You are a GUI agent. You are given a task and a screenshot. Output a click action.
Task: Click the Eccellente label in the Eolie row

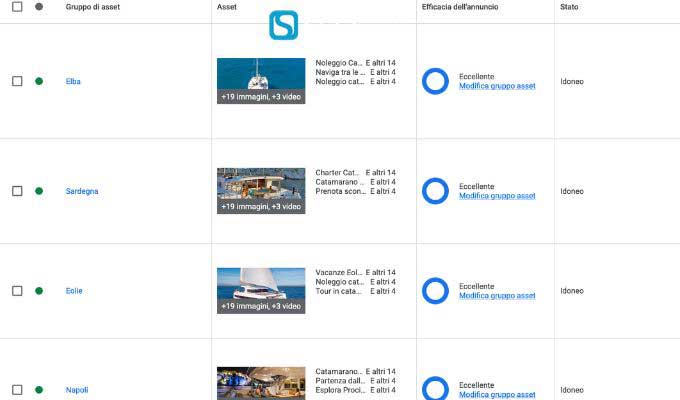click(x=477, y=286)
